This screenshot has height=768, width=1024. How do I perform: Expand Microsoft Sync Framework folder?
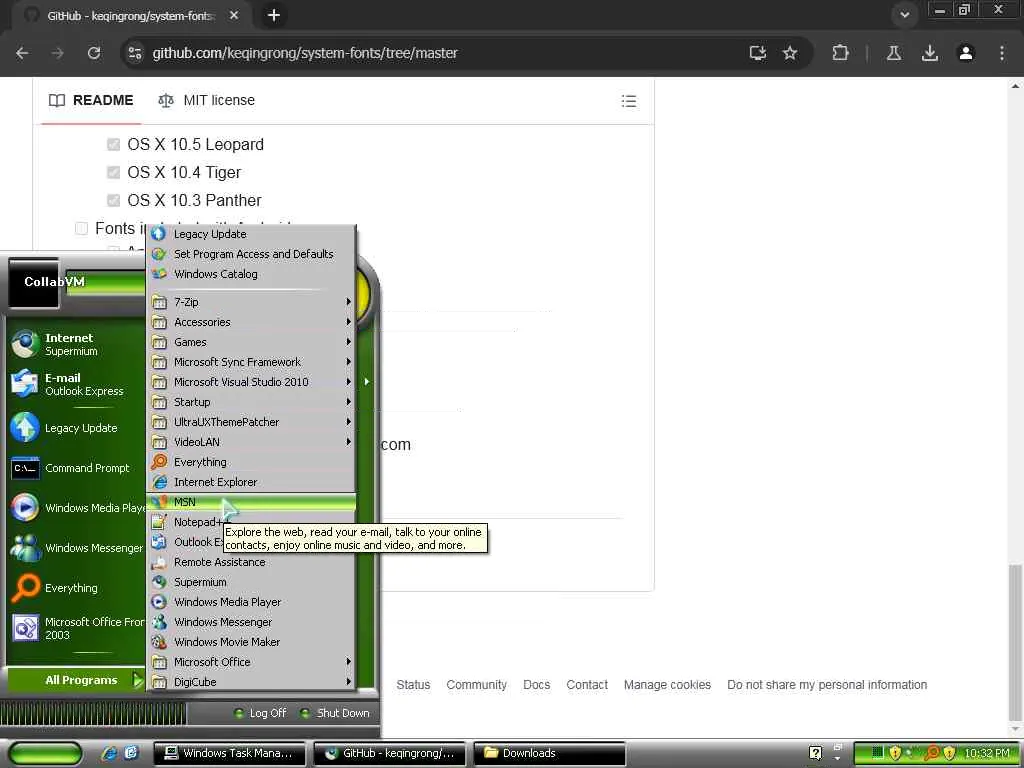[x=251, y=362]
